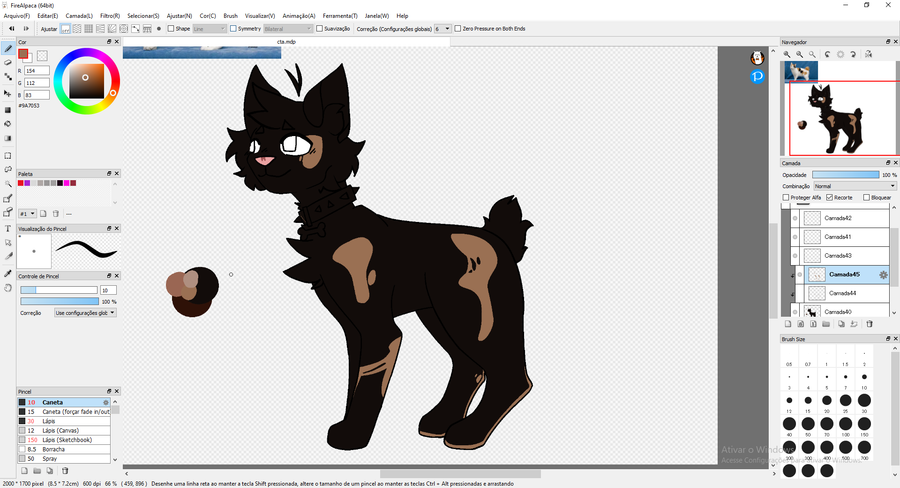This screenshot has height=488, width=900.
Task: Open the Animação menu
Action: [x=298, y=16]
